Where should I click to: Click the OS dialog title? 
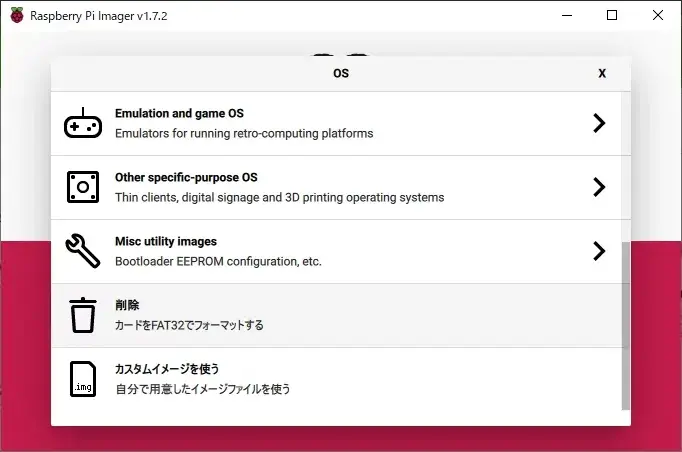pos(341,73)
